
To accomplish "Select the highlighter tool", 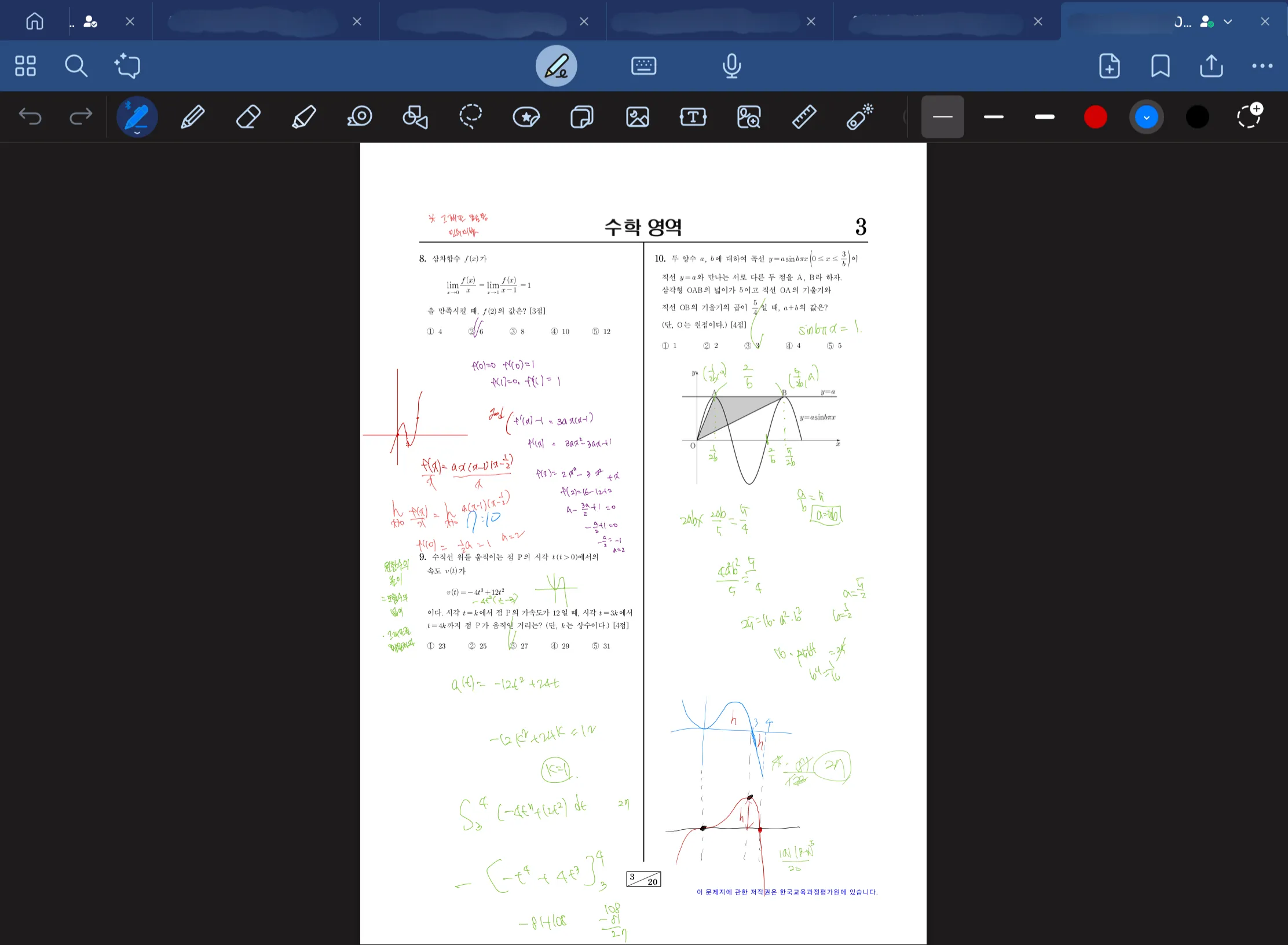I will tap(303, 117).
